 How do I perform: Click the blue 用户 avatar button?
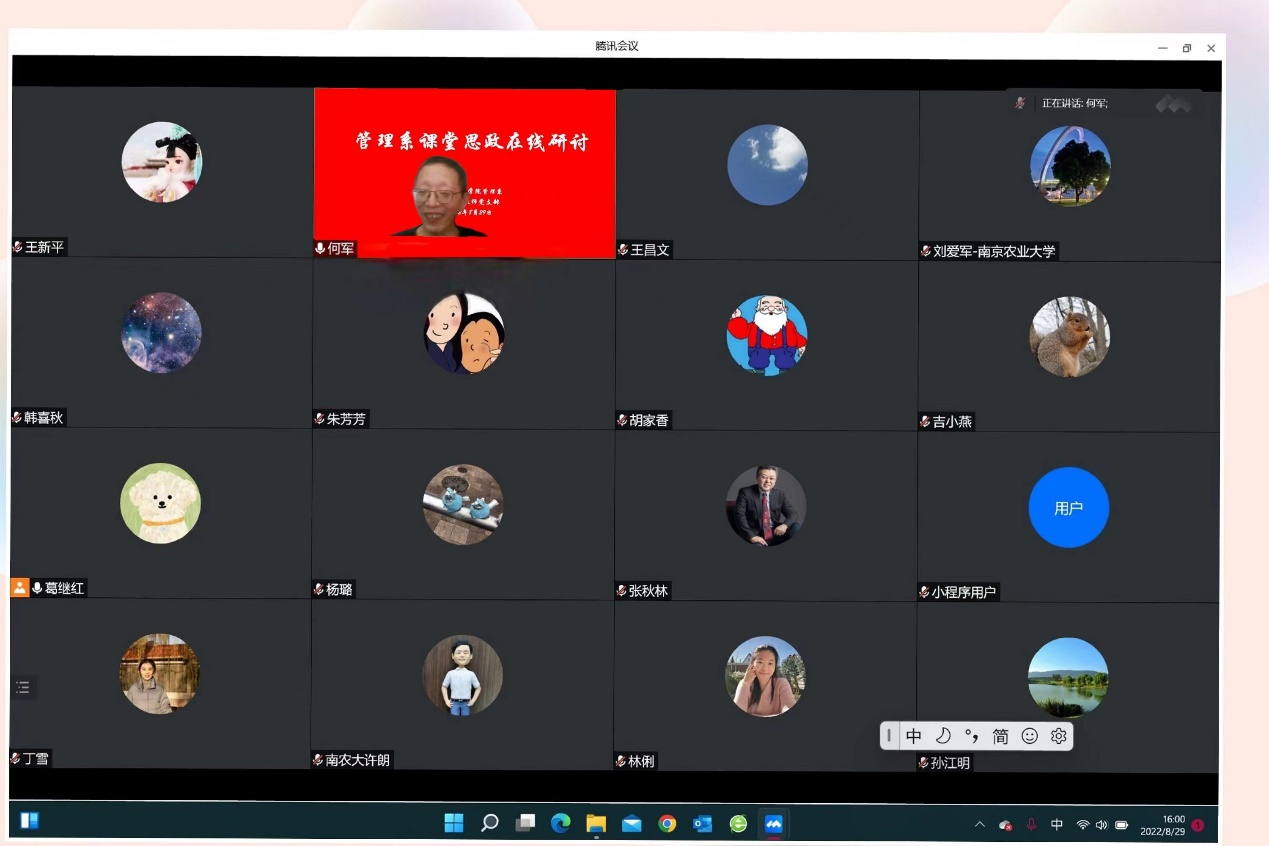tap(1068, 507)
